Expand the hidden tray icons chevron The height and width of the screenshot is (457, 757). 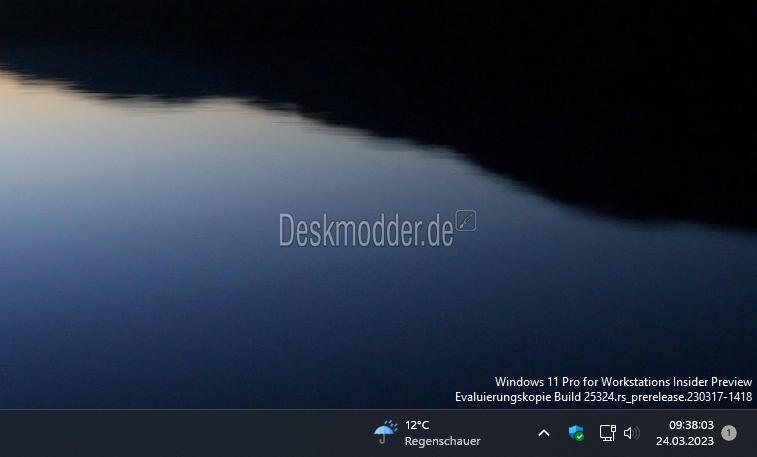coord(544,433)
